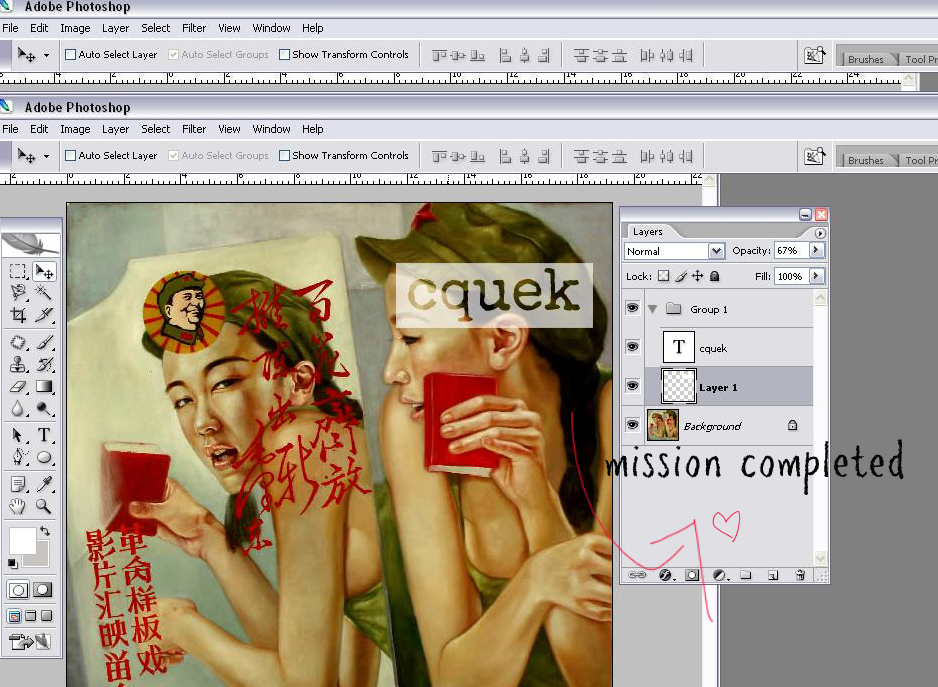Click the foreground color swatch

pos(22,541)
